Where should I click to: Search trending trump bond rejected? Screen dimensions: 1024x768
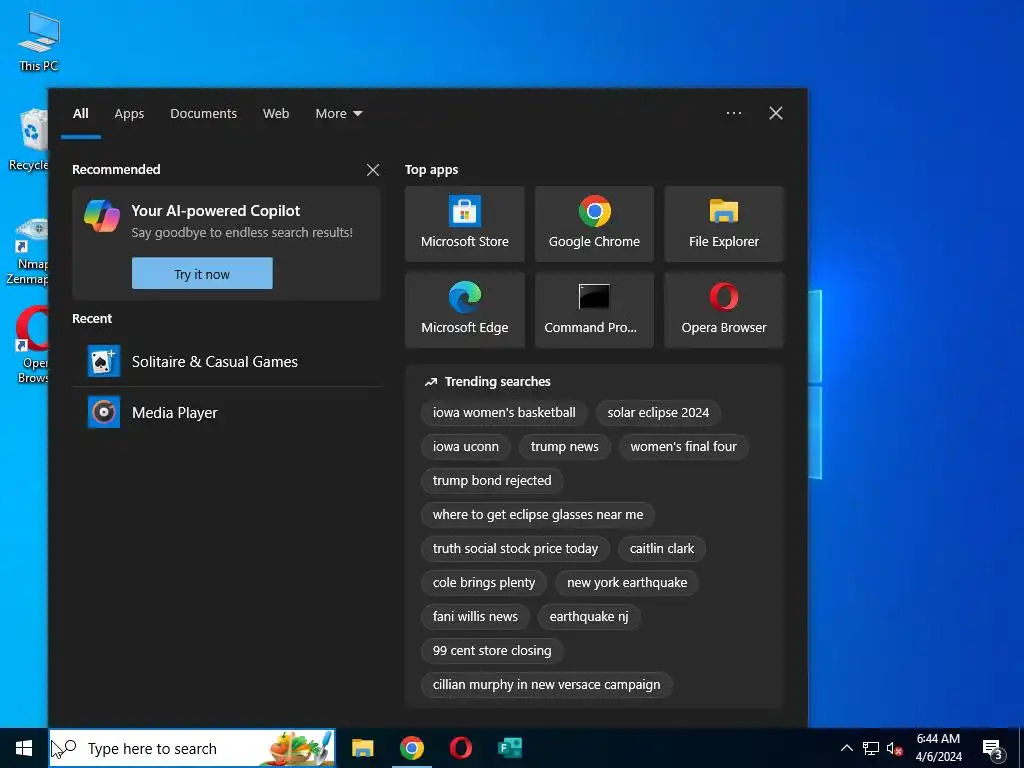[492, 481]
